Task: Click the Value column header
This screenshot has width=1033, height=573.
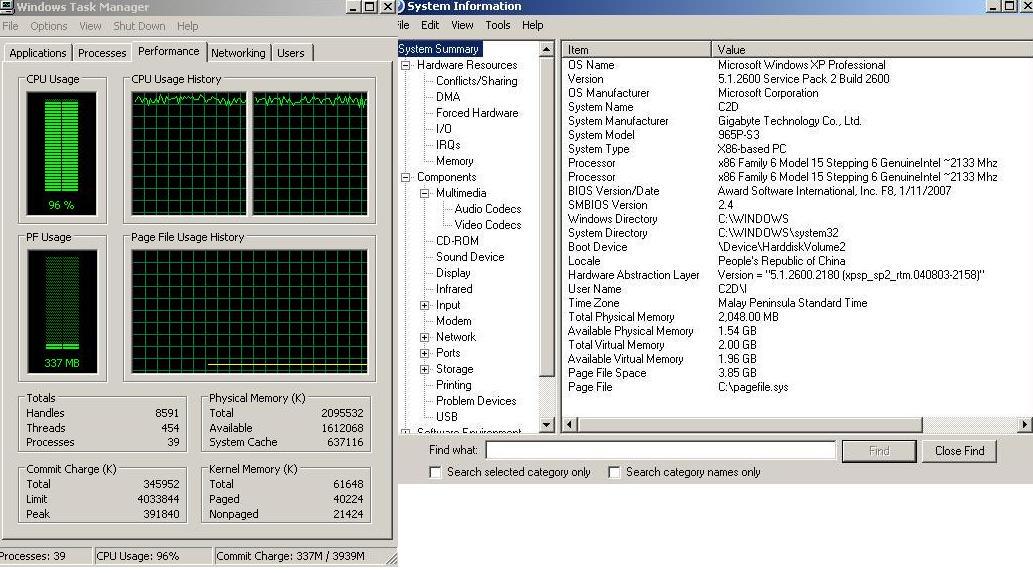Action: pyautogui.click(x=872, y=49)
